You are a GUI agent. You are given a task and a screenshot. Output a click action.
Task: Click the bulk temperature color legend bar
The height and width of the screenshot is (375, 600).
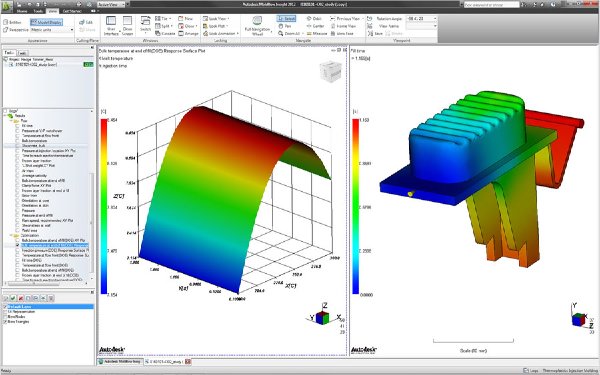click(104, 207)
